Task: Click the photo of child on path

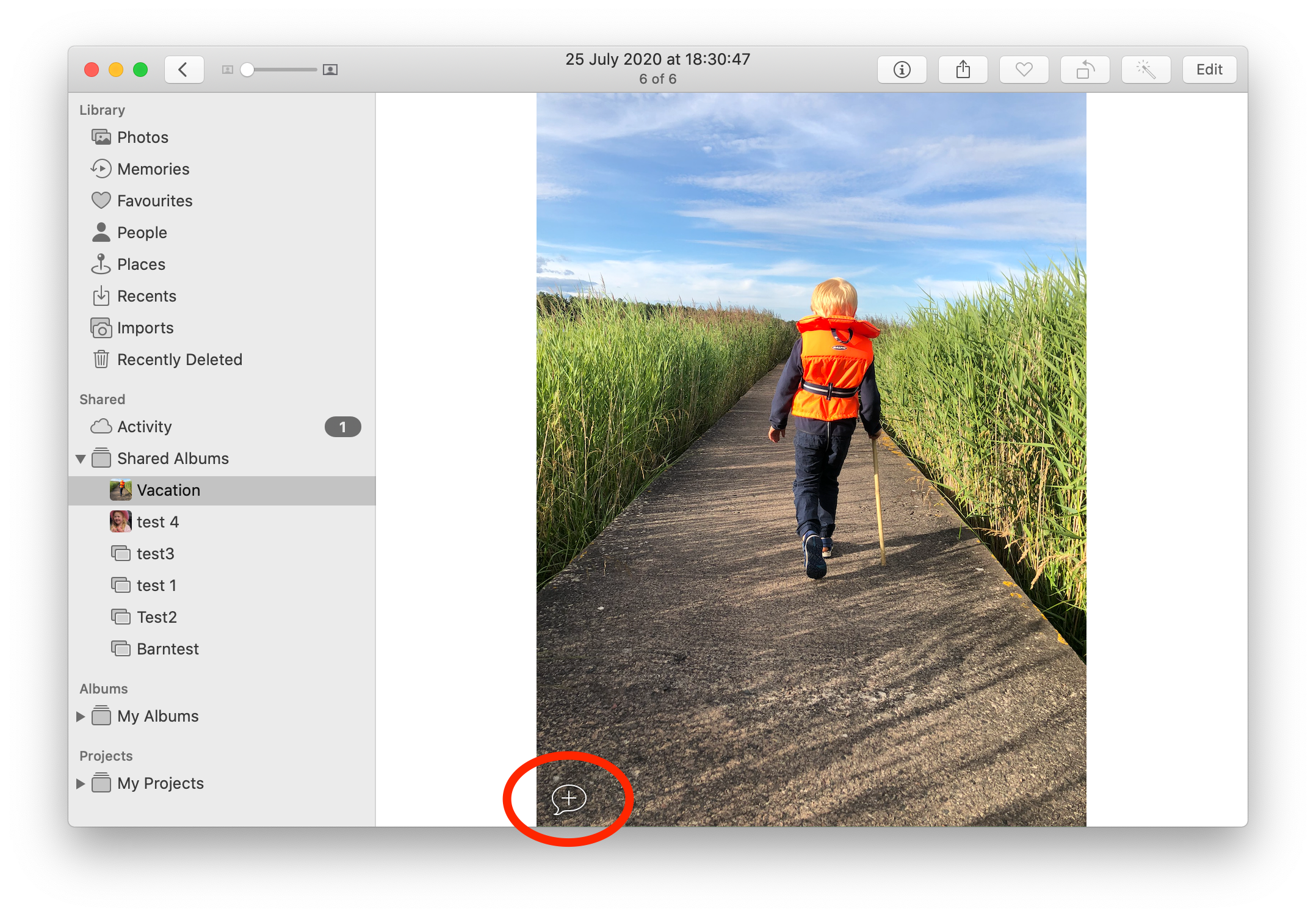Action: pos(811,459)
